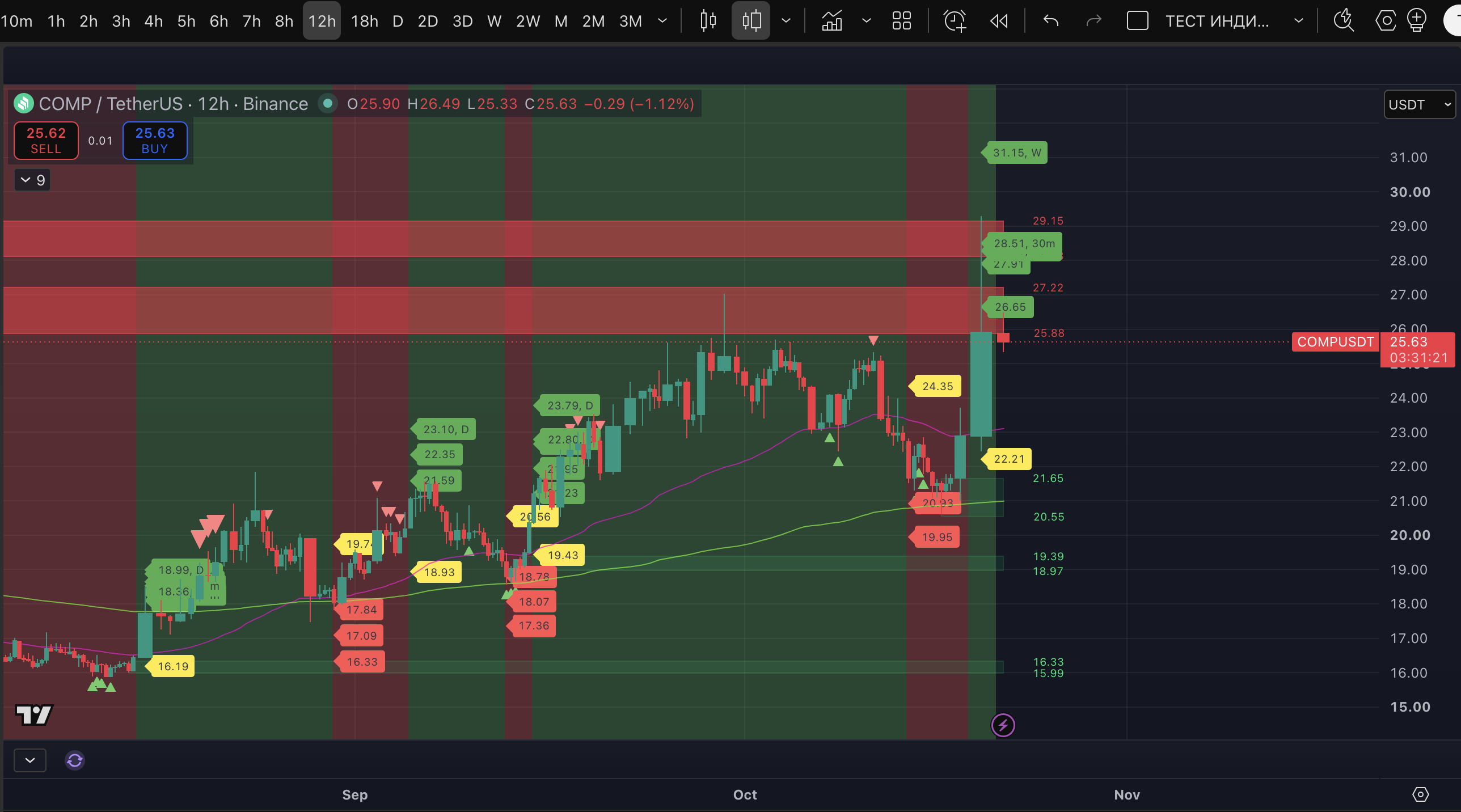Viewport: 1461px width, 812px height.
Task: Select the bars chart style icon
Action: pyautogui.click(x=708, y=21)
